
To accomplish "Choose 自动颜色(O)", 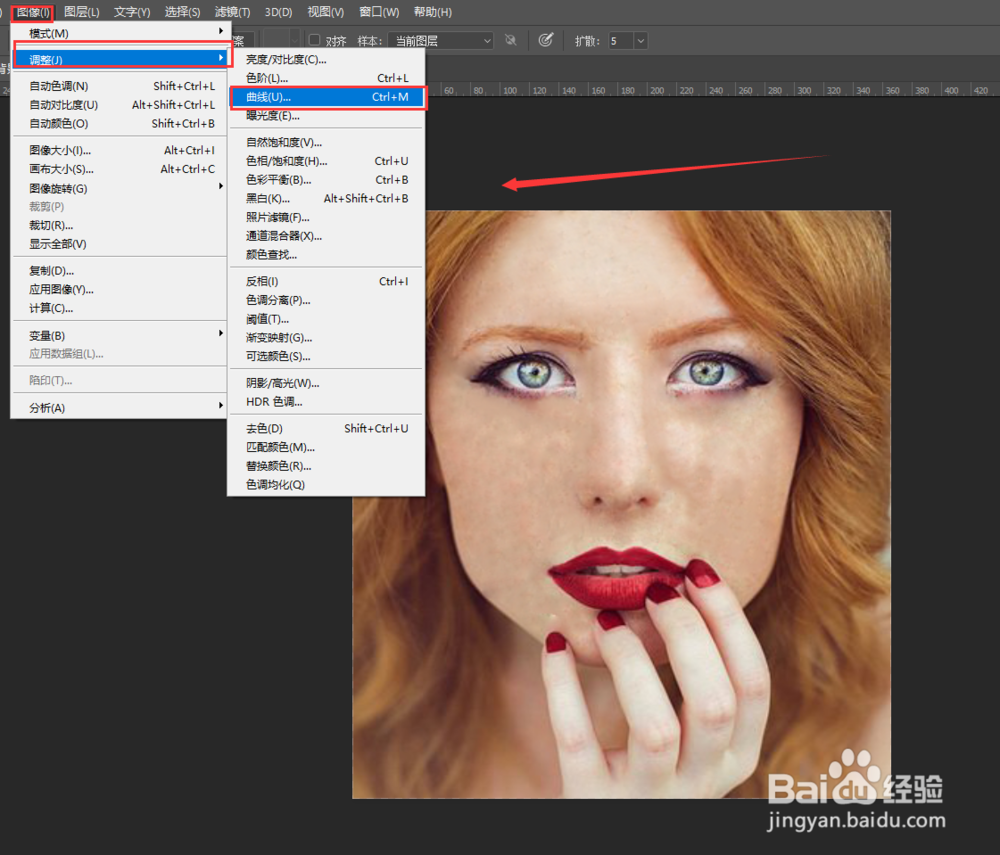I will [120, 123].
